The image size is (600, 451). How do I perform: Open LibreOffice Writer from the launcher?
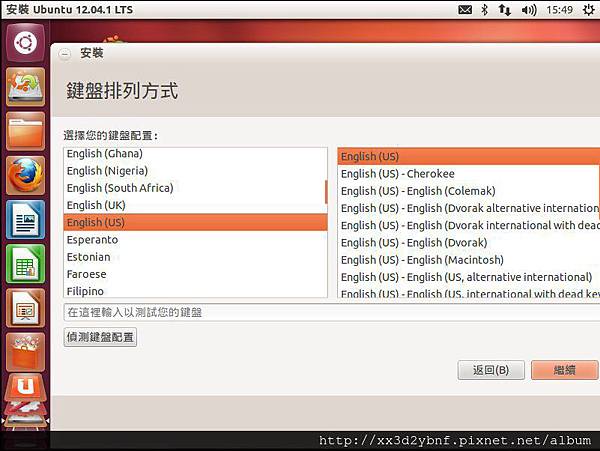click(x=26, y=220)
